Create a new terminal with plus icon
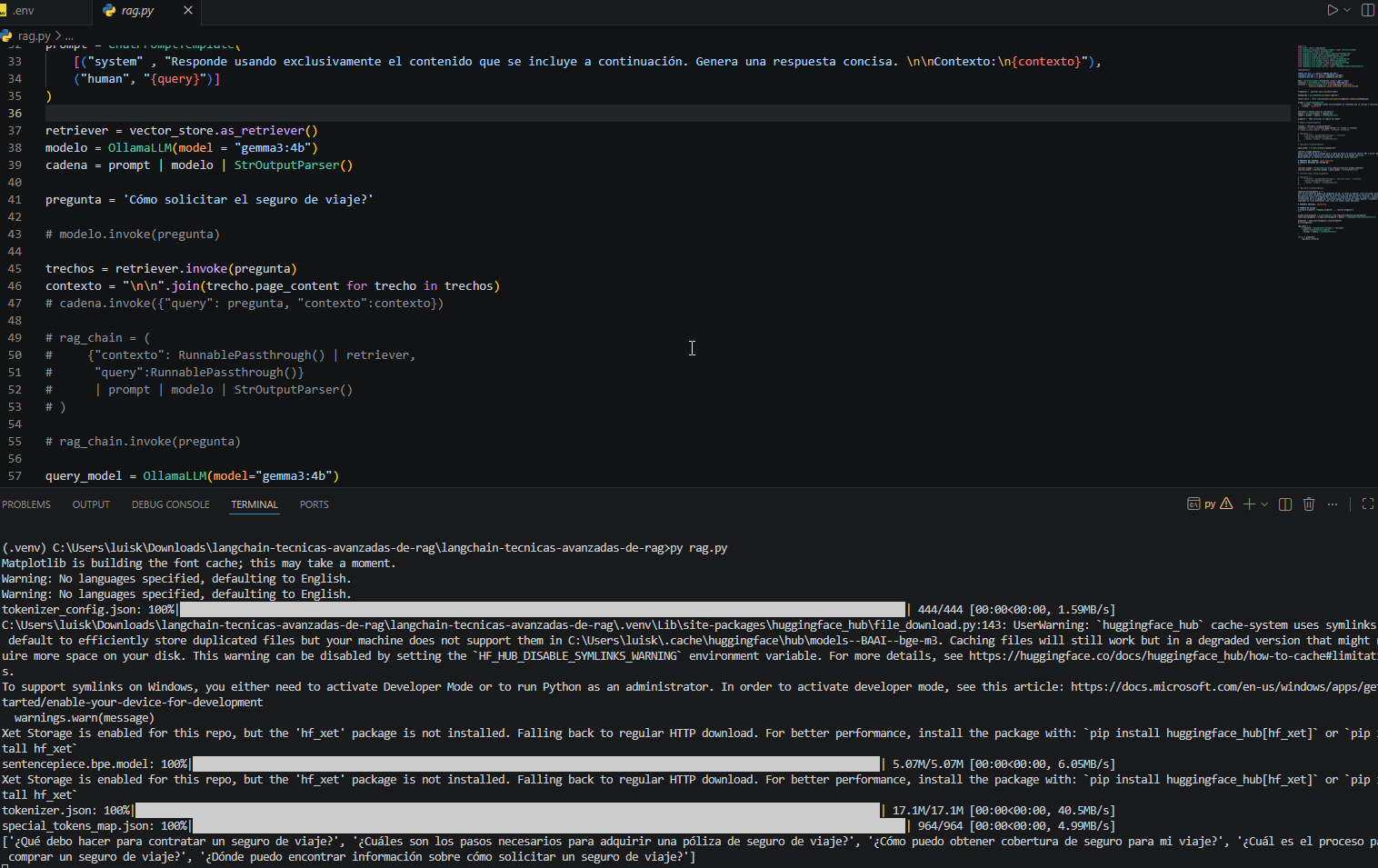The width and height of the screenshot is (1378, 868). click(1249, 504)
